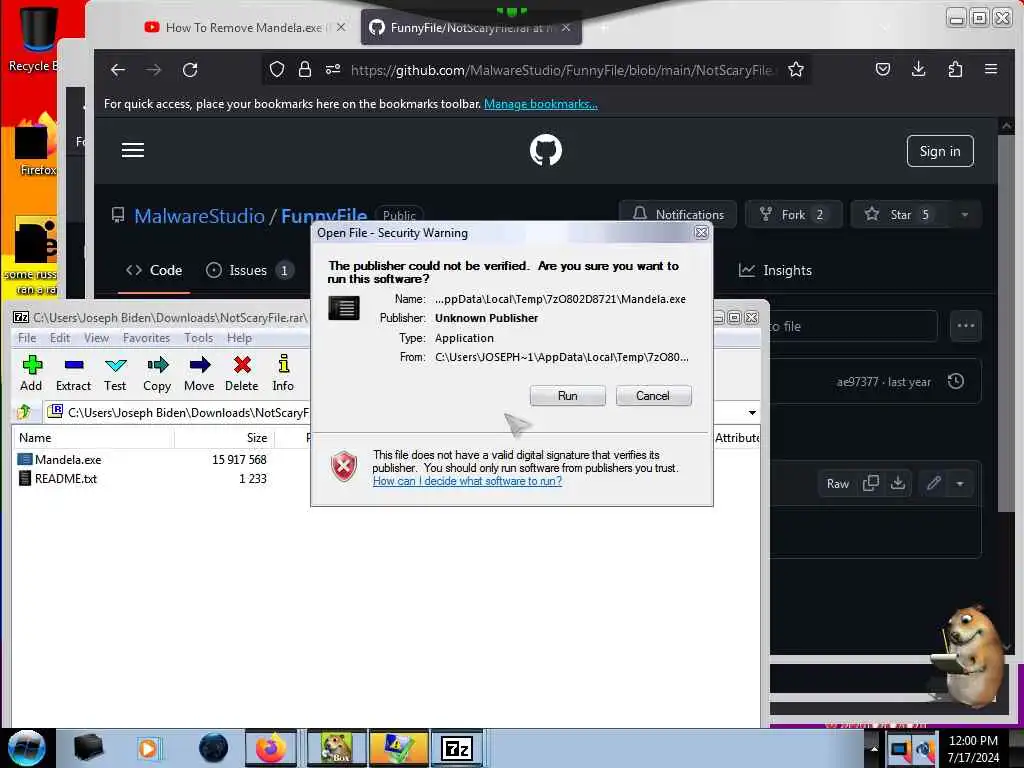Close the FunnyFile GitHub tab
The image size is (1024, 768).
coord(566,27)
